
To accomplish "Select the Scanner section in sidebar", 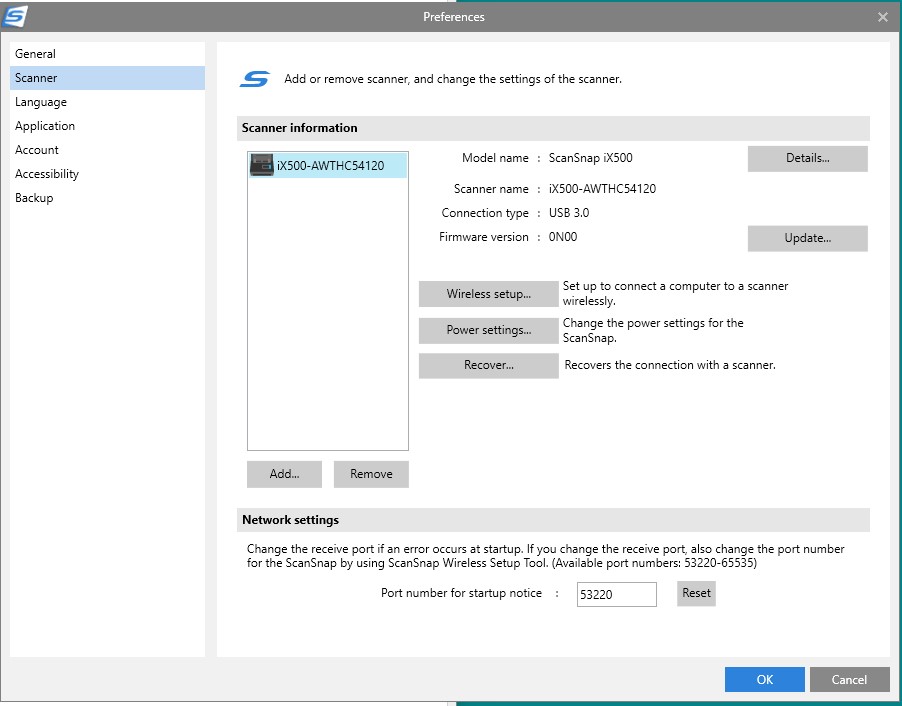I will click(x=37, y=78).
